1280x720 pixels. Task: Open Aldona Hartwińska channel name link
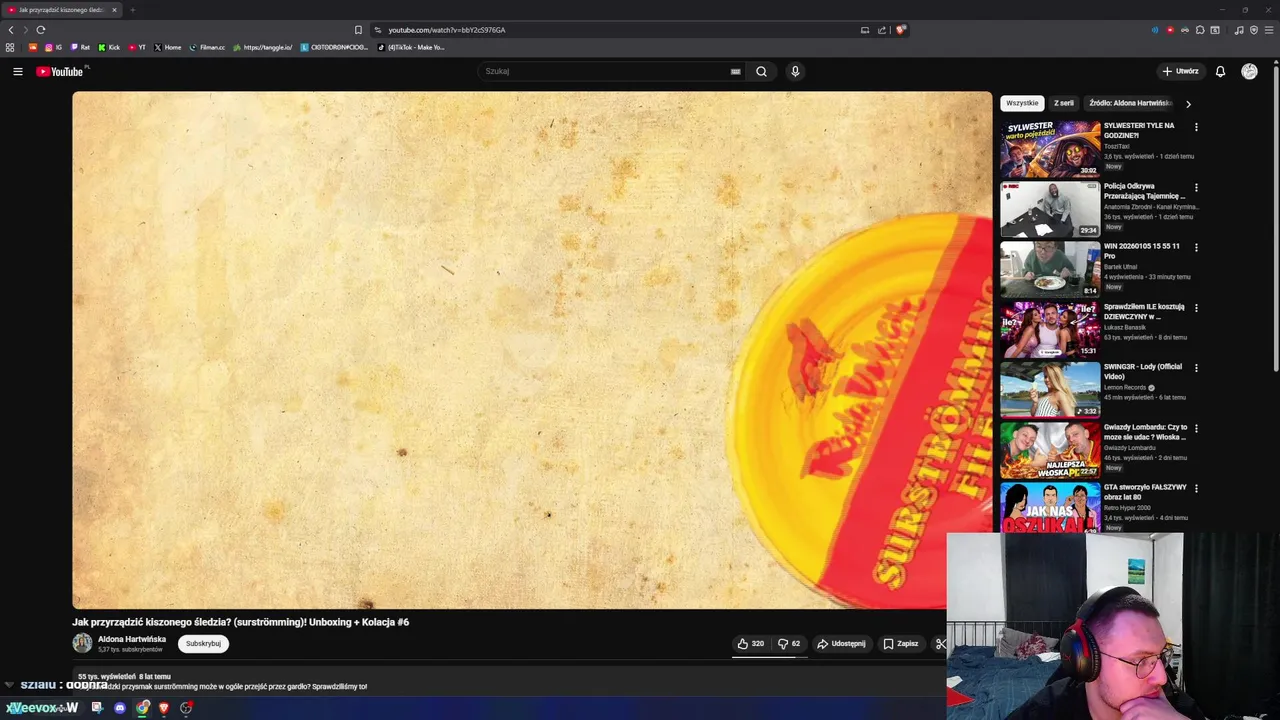click(x=132, y=639)
